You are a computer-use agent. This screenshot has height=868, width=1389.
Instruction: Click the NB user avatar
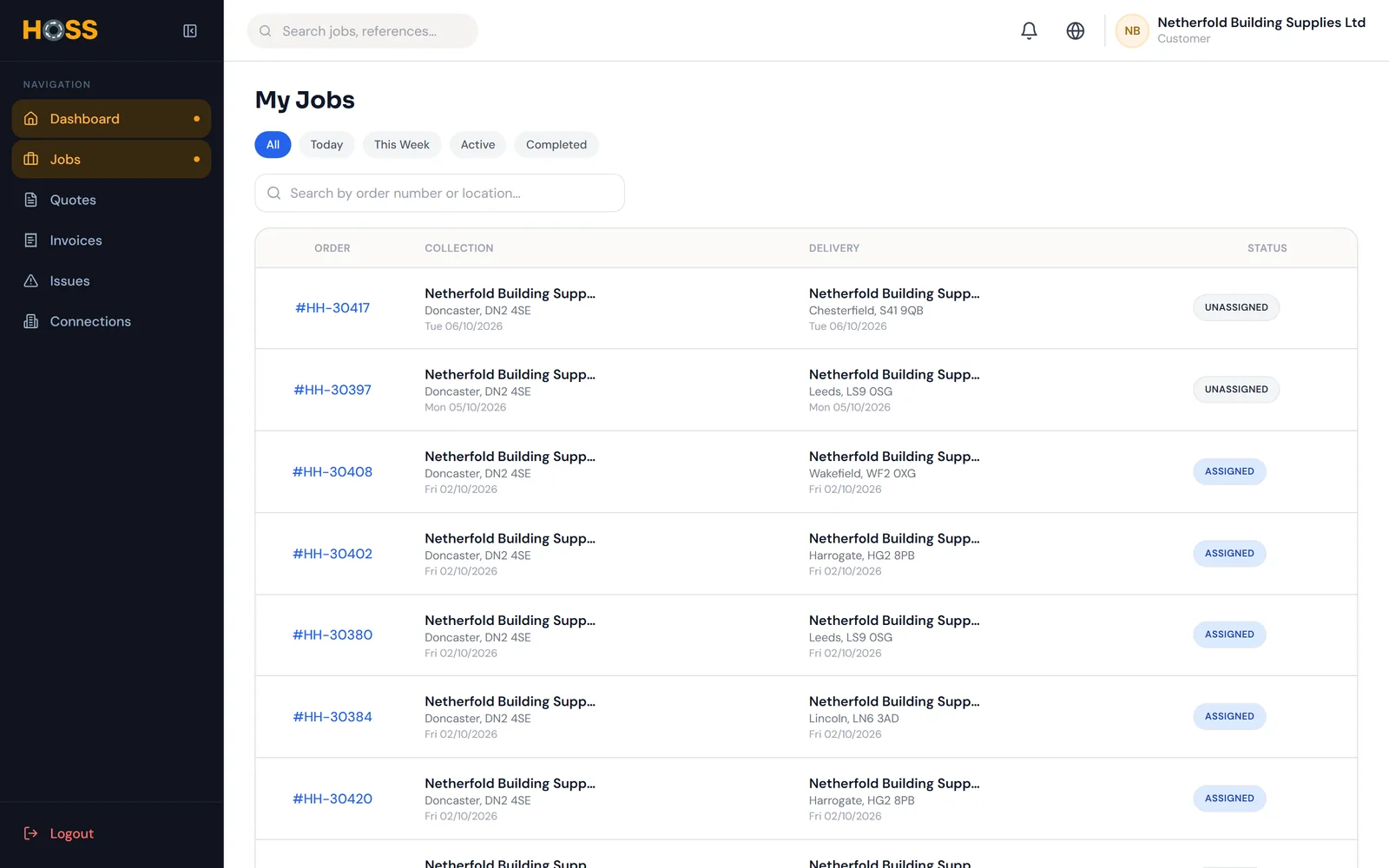coord(1132,31)
